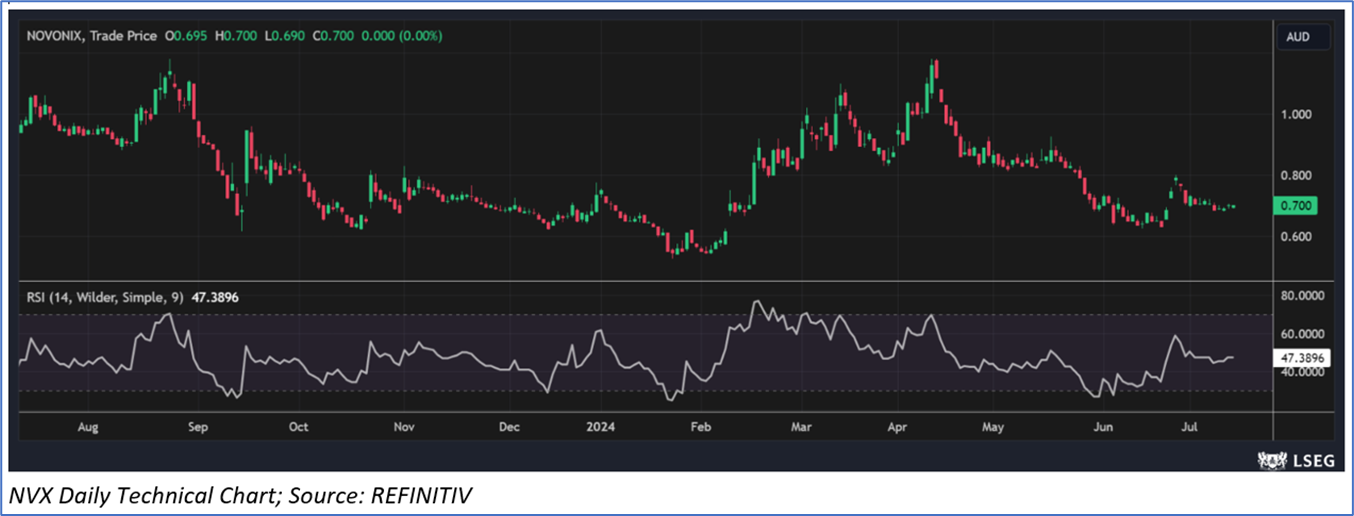
Task: Click the LSEG logo
Action: 1295,459
